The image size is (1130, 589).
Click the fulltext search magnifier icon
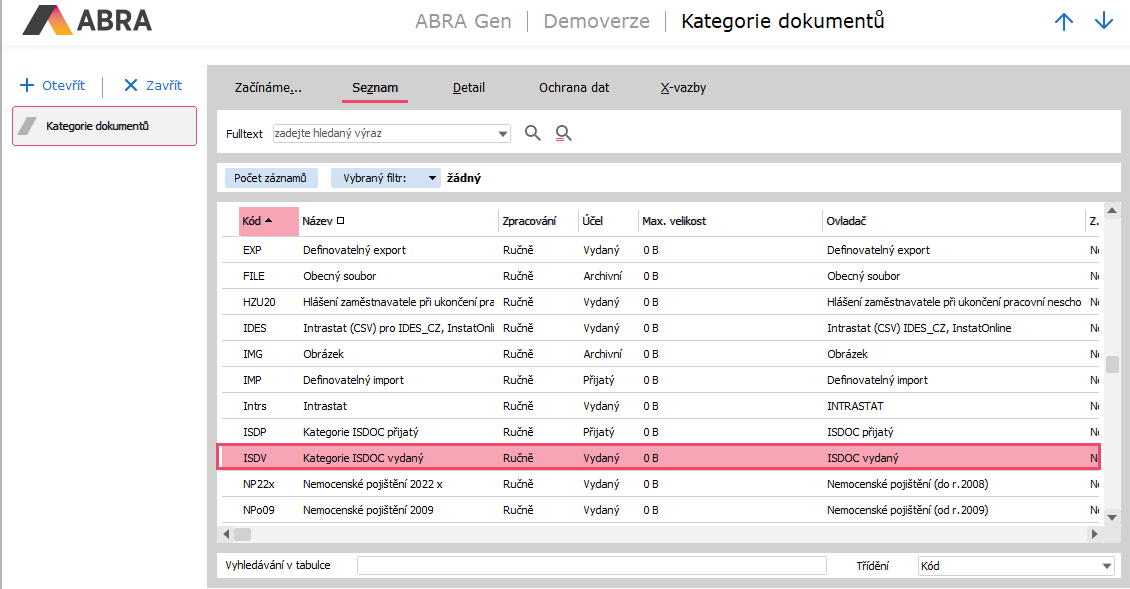[x=533, y=133]
